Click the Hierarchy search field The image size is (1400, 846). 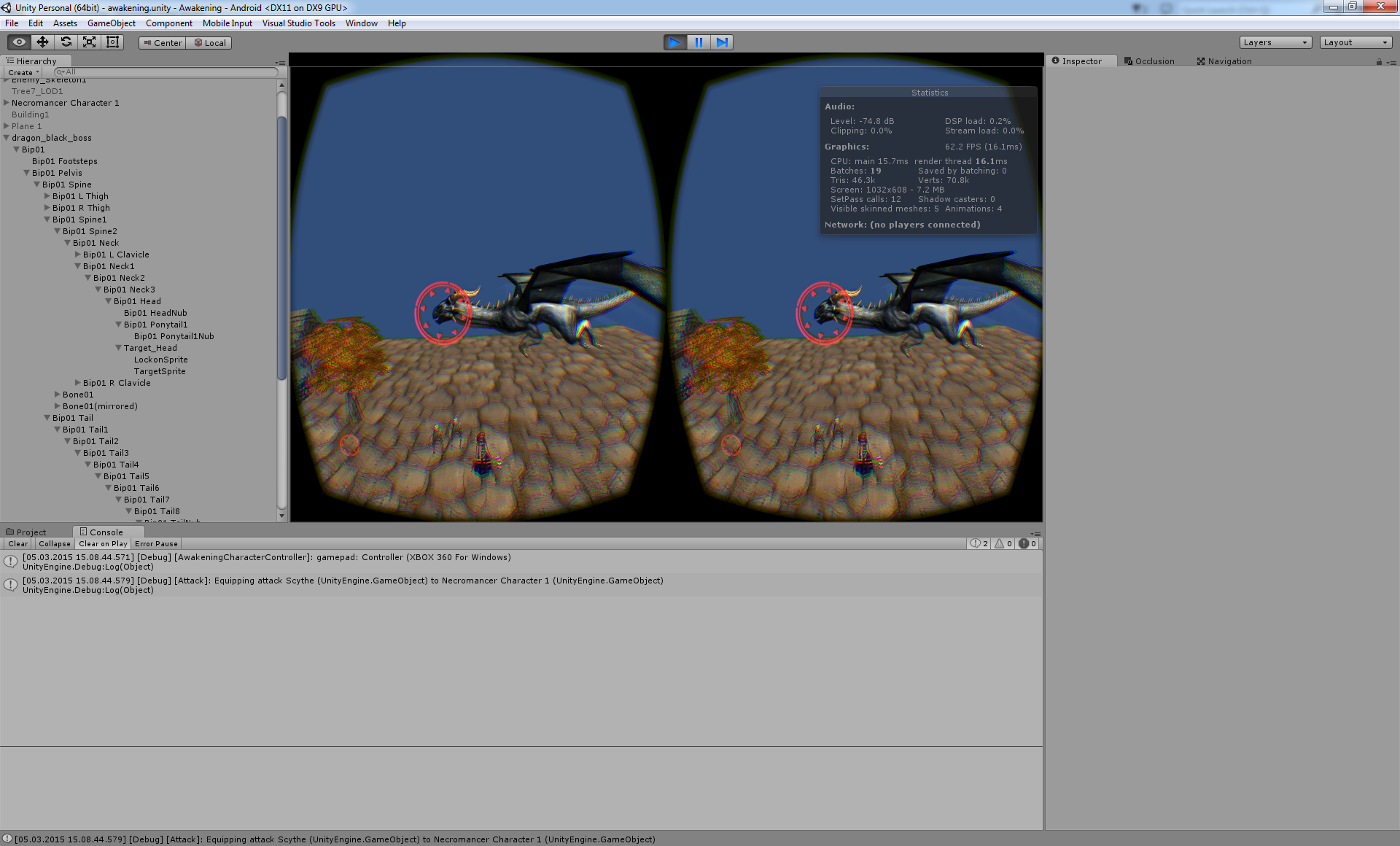click(x=168, y=72)
